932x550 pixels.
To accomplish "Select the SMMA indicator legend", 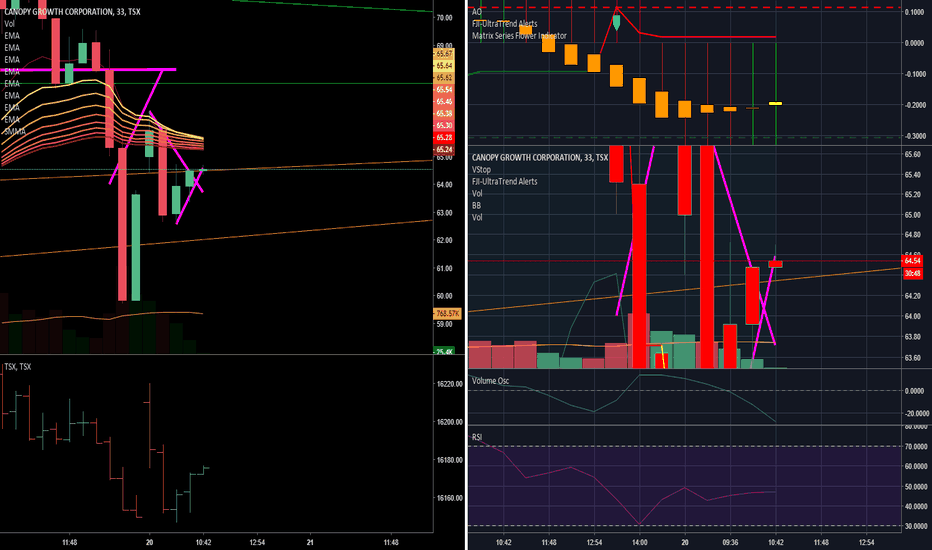I will [x=14, y=131].
